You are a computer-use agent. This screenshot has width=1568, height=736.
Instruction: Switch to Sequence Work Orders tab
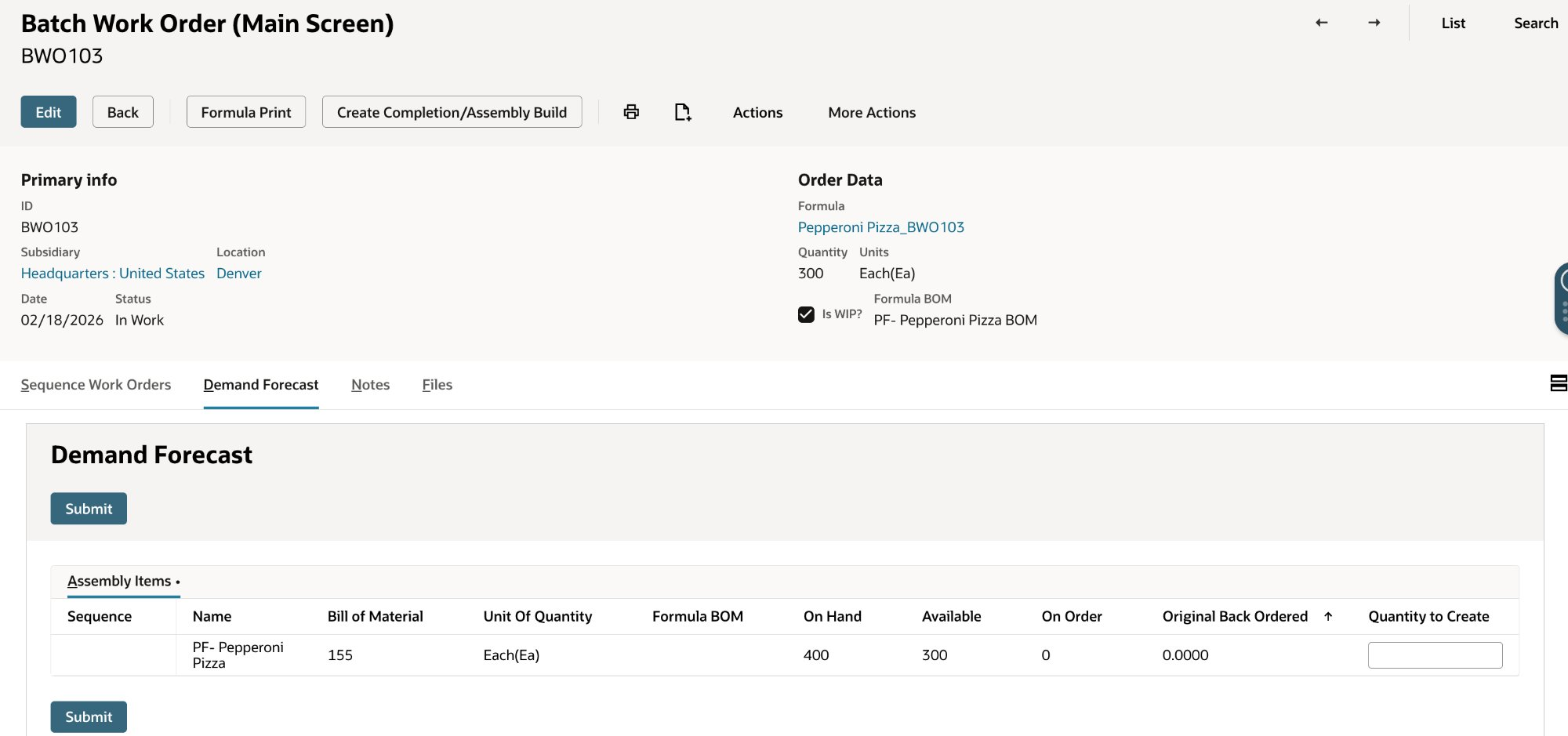pyautogui.click(x=96, y=385)
